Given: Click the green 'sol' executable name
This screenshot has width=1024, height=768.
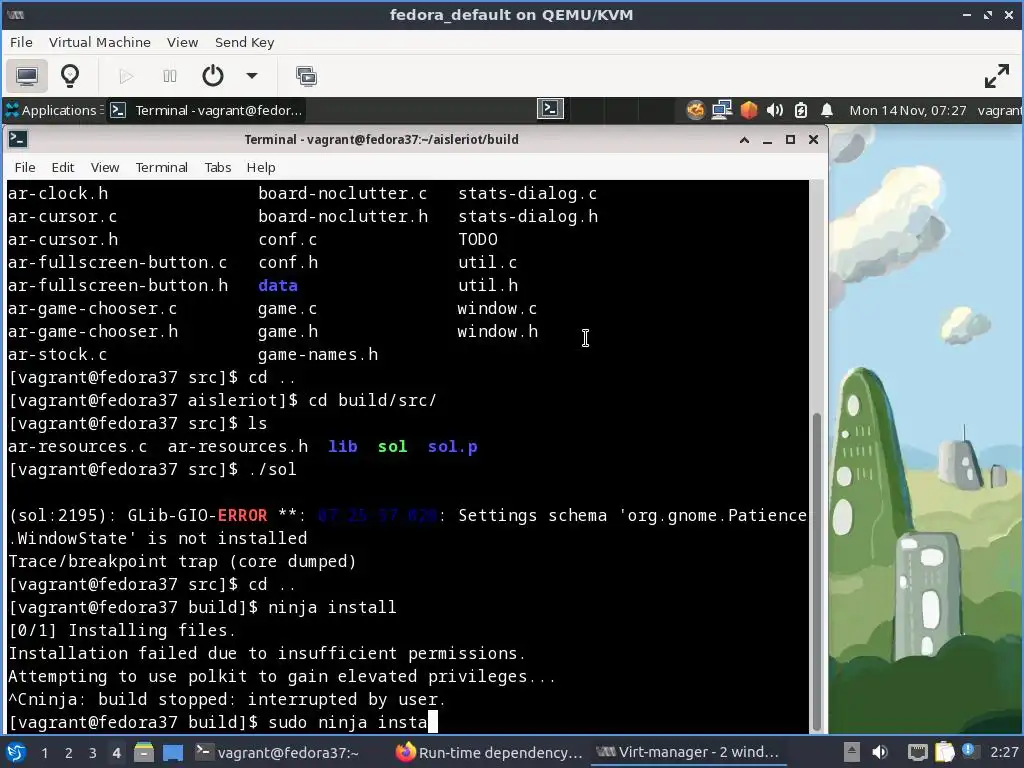Looking at the screenshot, I should [x=392, y=447].
